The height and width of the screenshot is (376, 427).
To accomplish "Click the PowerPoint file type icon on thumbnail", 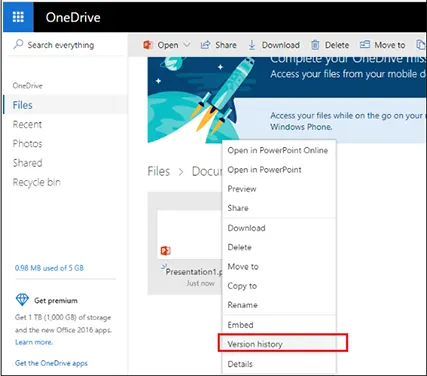I will pyautogui.click(x=166, y=250).
